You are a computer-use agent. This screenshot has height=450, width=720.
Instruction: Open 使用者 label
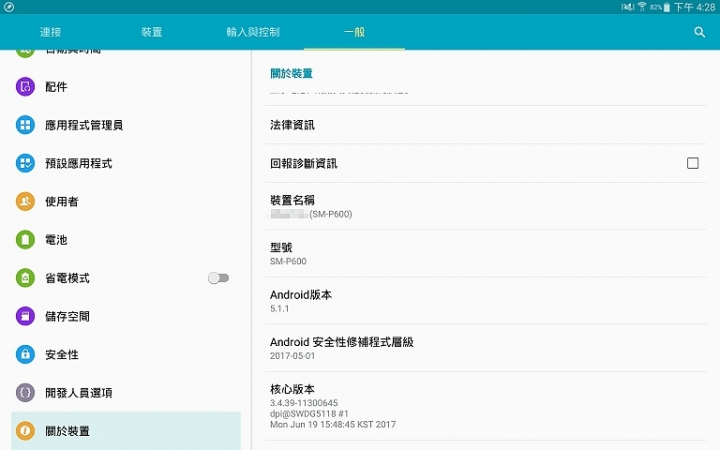(62, 202)
